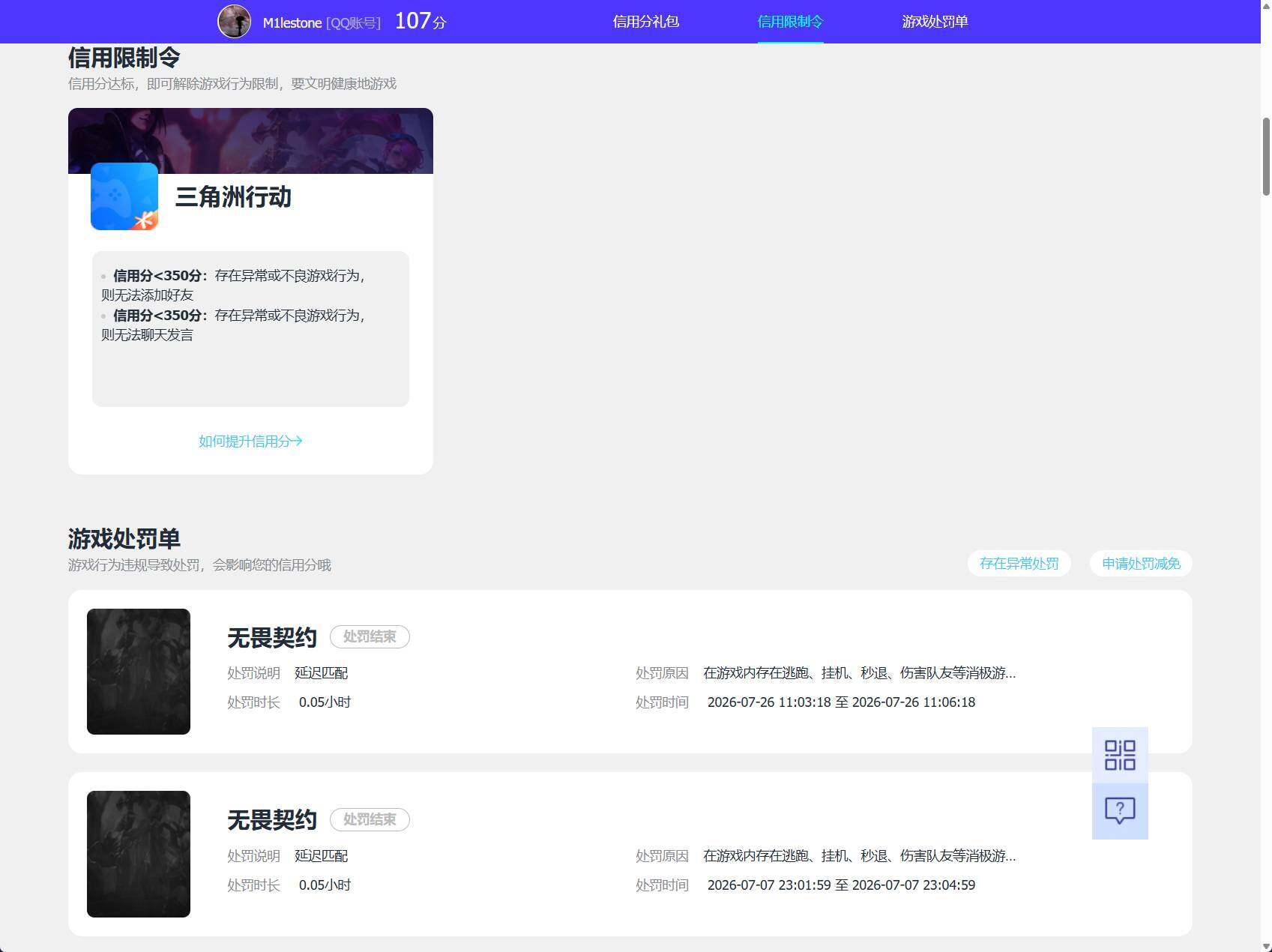The width and height of the screenshot is (1272, 952).
Task: Click the penalty time ending 23:04:59
Action: click(x=841, y=885)
